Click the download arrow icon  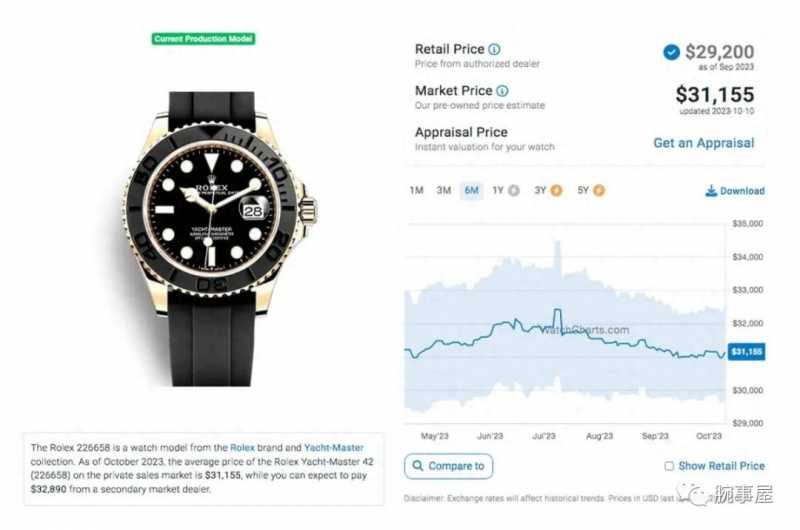point(711,191)
